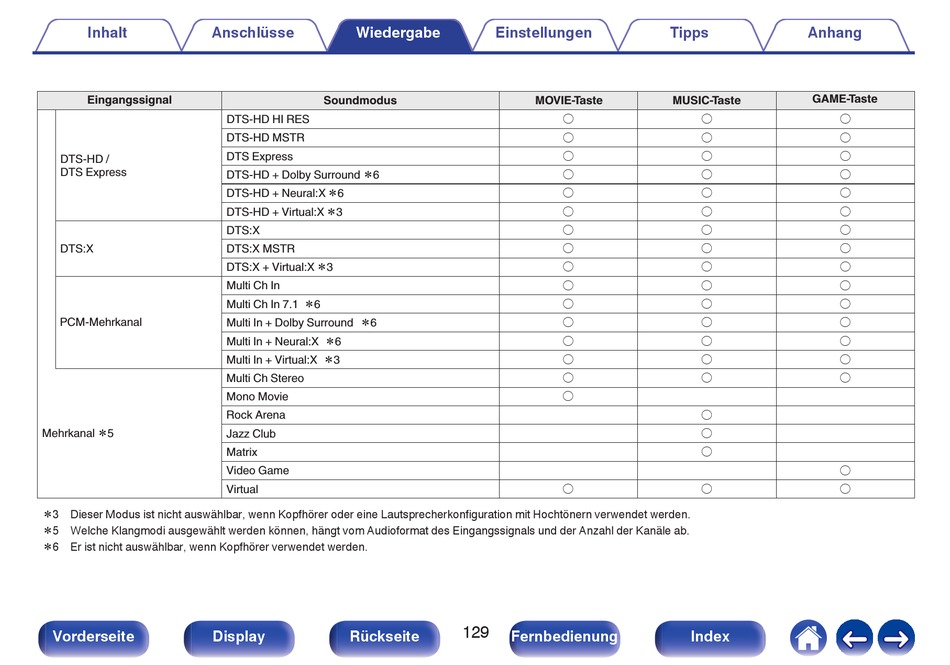
Task: Click the MOVIE-Taste column header
Action: (568, 101)
